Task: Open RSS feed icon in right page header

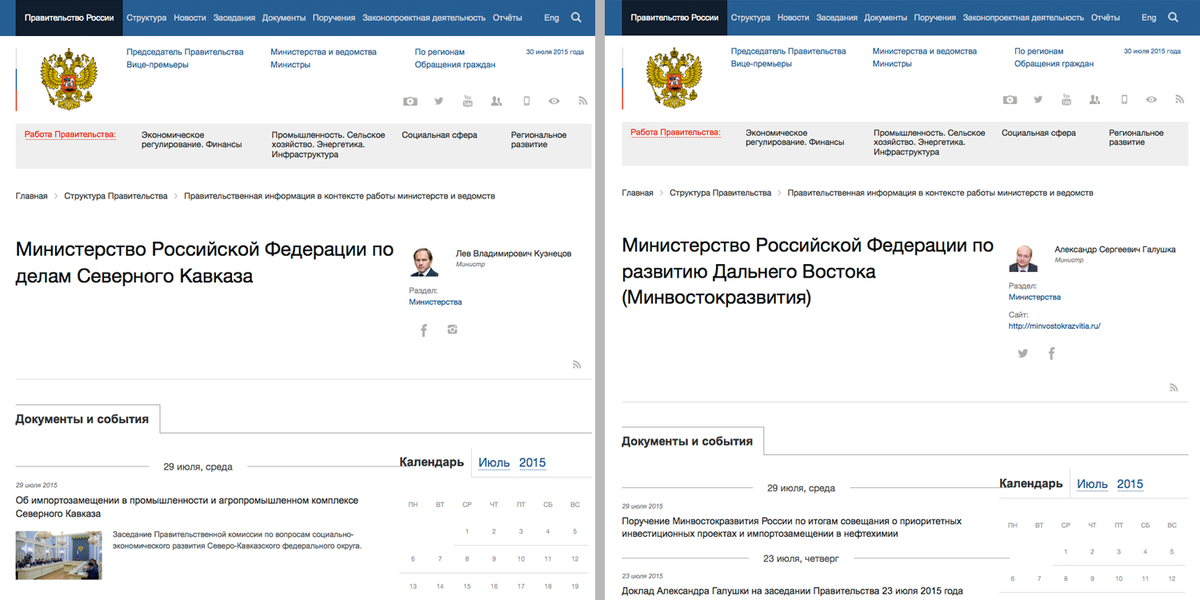Action: point(1180,99)
